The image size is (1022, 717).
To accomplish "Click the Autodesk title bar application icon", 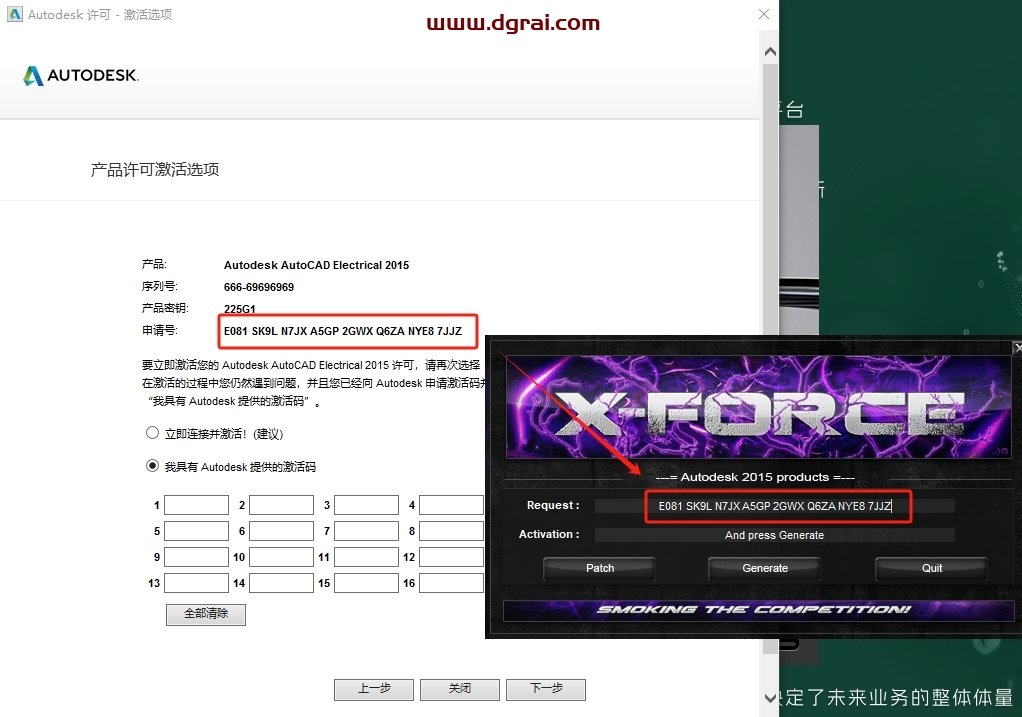I will (x=14, y=14).
